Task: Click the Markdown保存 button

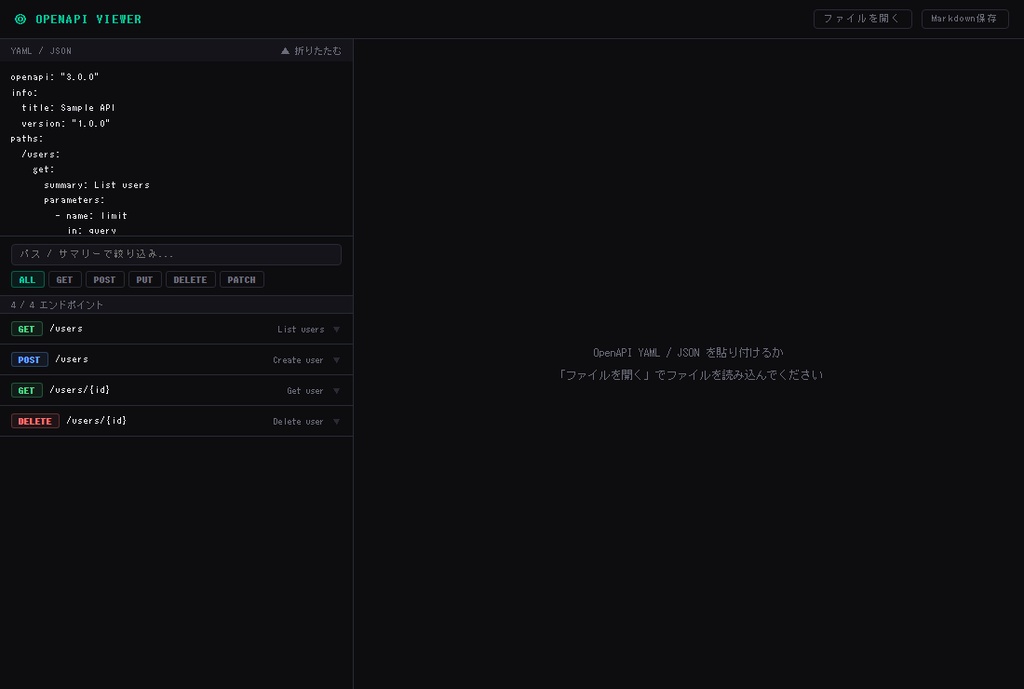Action: tap(965, 18)
